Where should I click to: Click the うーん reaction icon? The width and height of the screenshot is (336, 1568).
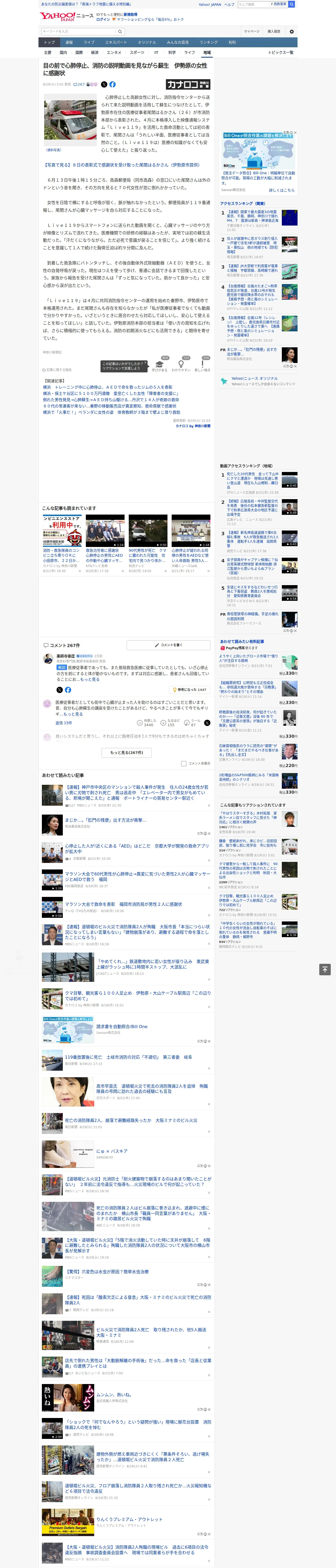coord(186,723)
